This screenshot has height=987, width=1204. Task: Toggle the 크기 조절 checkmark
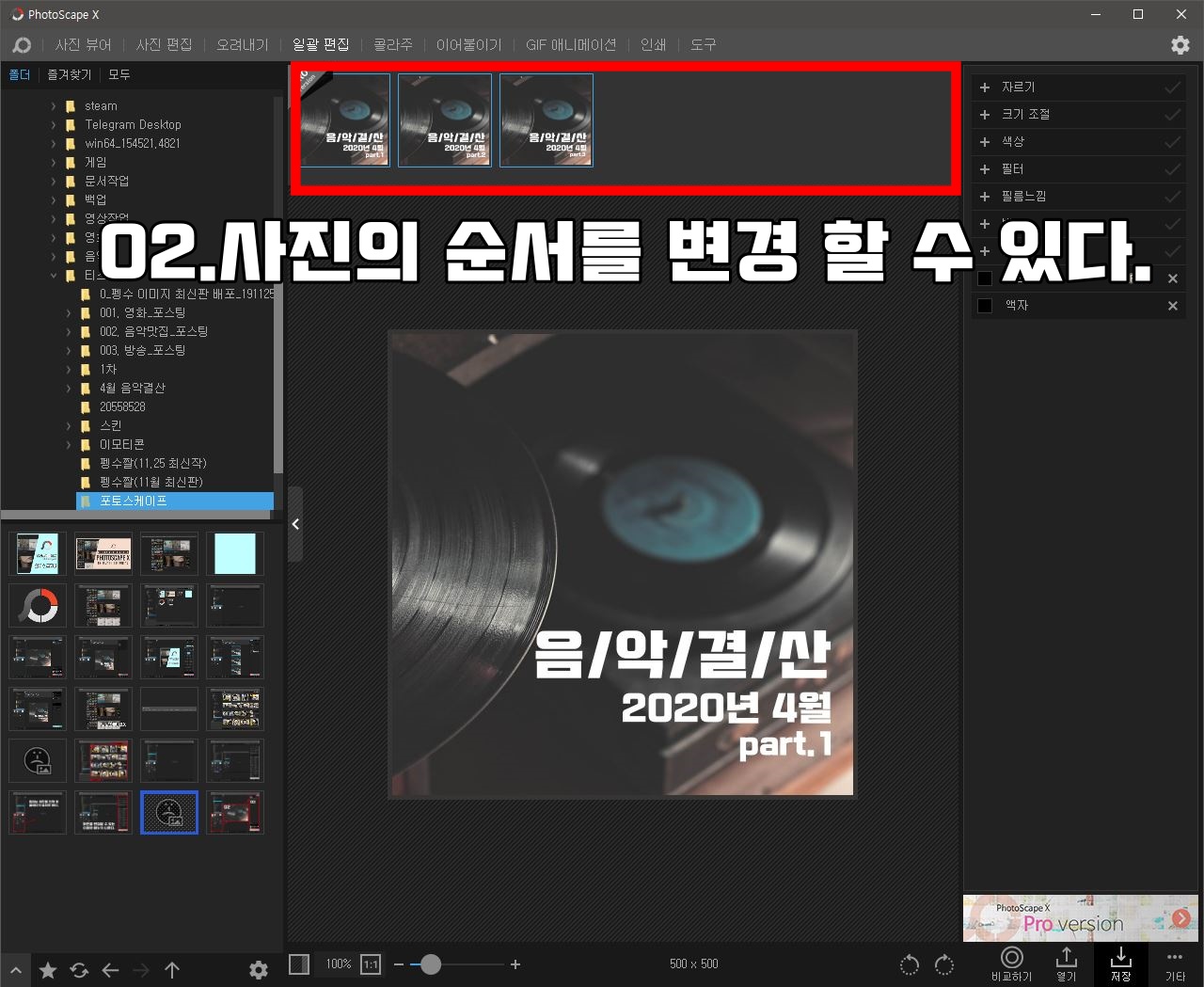1173,115
